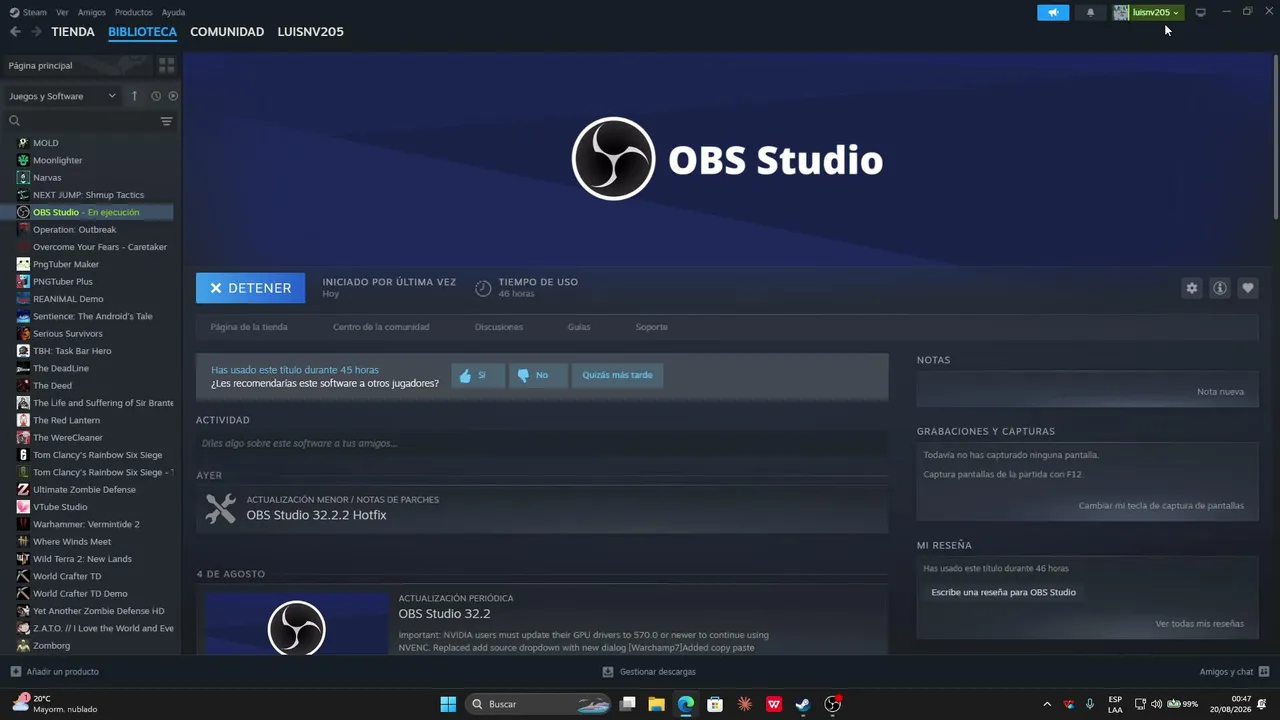Click Escribe una reseña para OBS Studio
This screenshot has height=720, width=1280.
1003,592
